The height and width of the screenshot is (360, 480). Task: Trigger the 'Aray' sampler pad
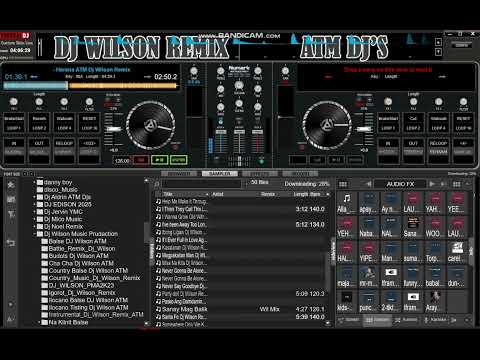[x=435, y=301]
